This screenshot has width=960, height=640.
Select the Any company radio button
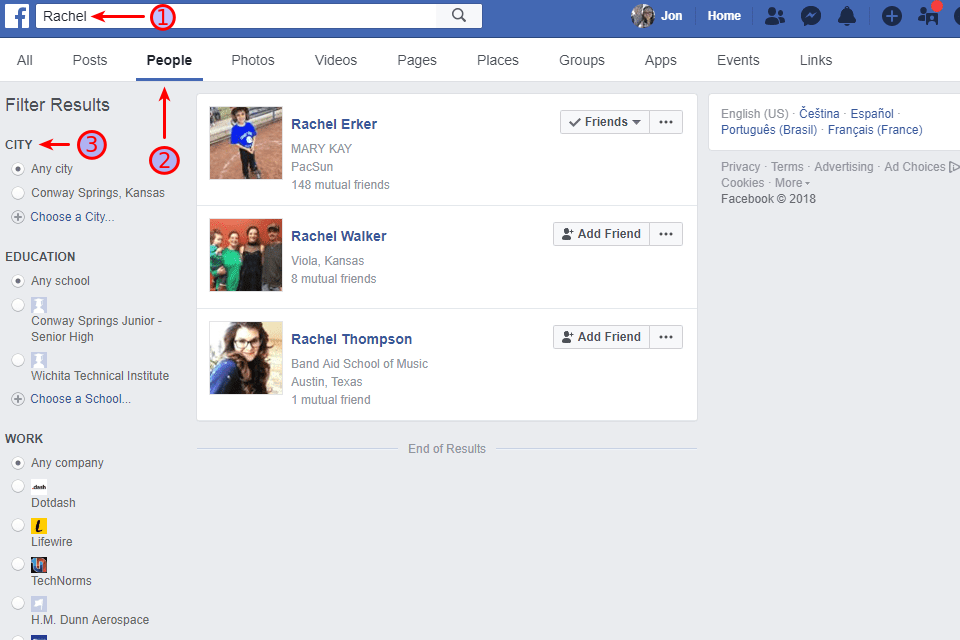click(x=18, y=463)
